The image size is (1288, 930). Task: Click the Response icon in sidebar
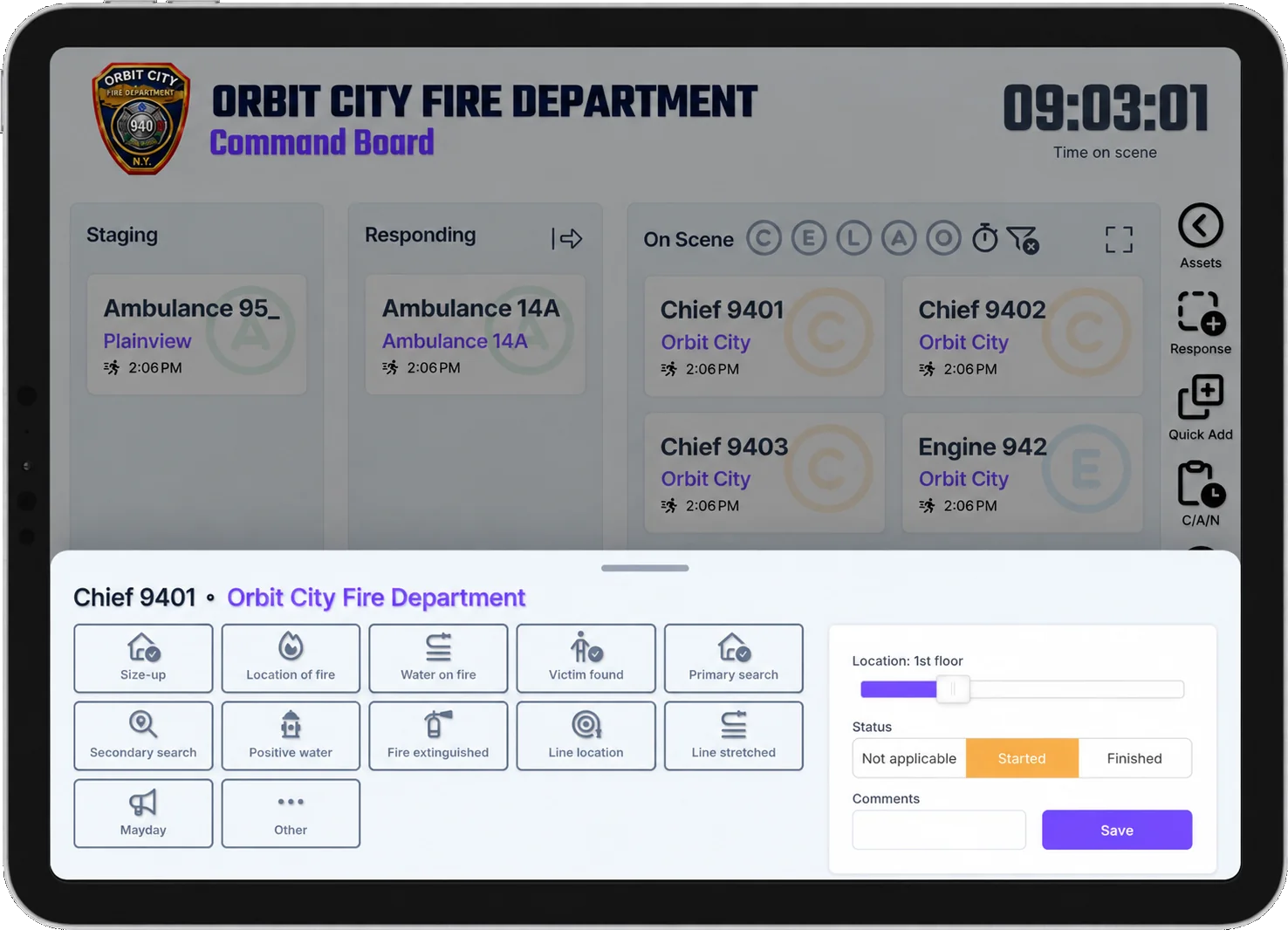[1201, 312]
